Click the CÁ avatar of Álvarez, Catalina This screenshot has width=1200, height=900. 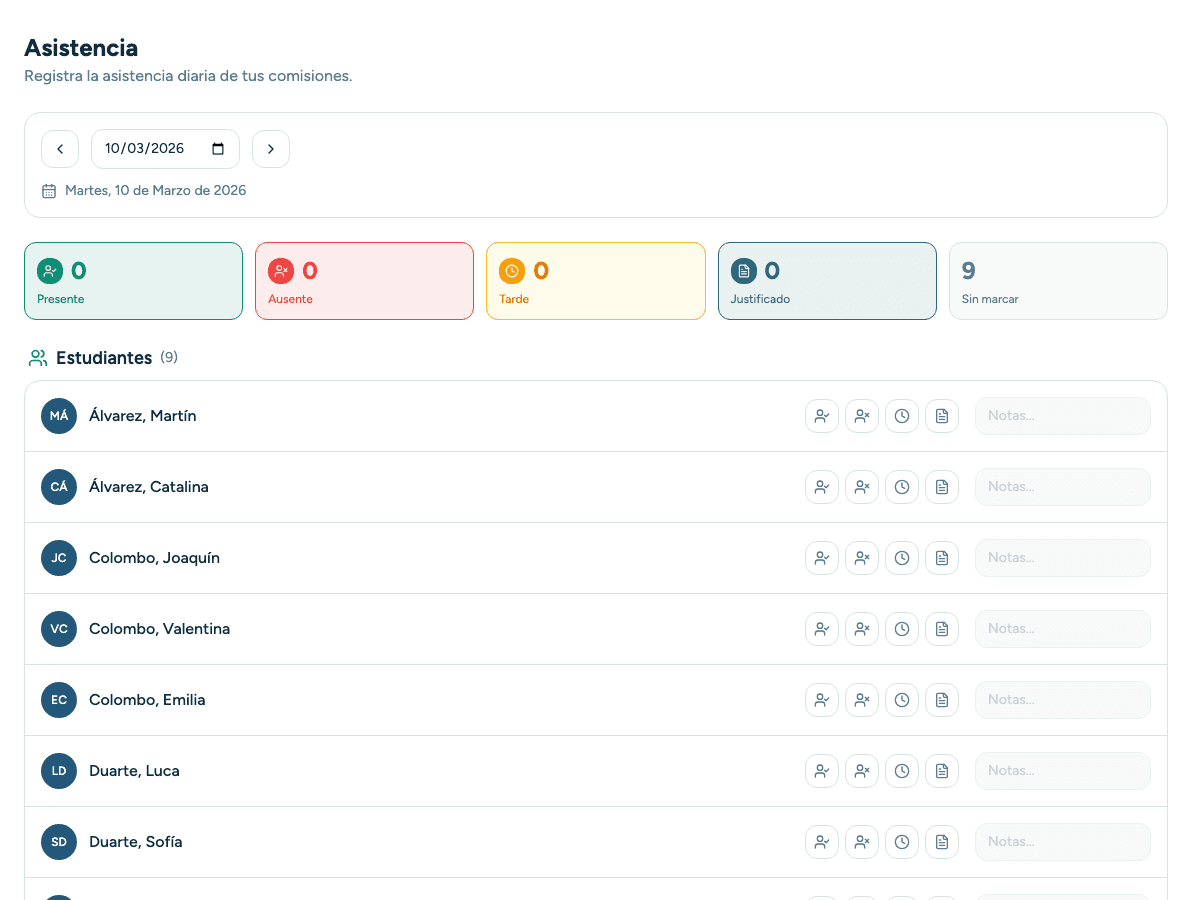coord(59,487)
